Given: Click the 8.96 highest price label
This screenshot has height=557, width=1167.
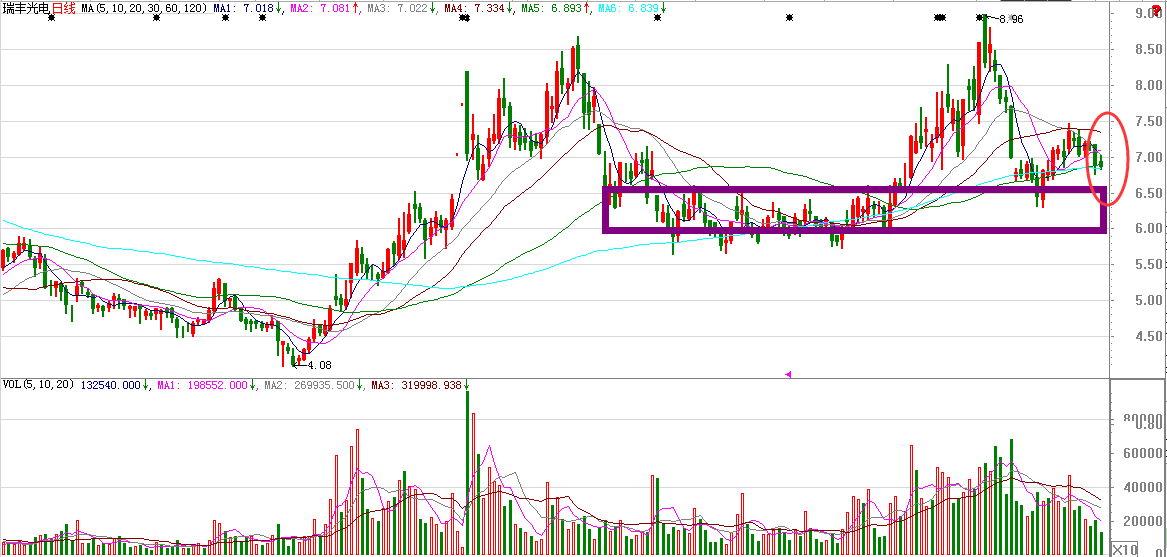Looking at the screenshot, I should 1011,19.
